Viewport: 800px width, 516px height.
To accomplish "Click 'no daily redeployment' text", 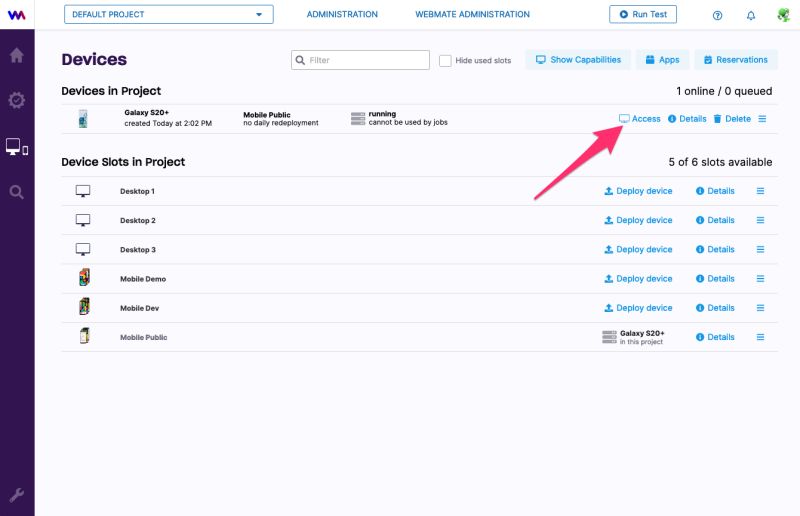I will [x=281, y=123].
